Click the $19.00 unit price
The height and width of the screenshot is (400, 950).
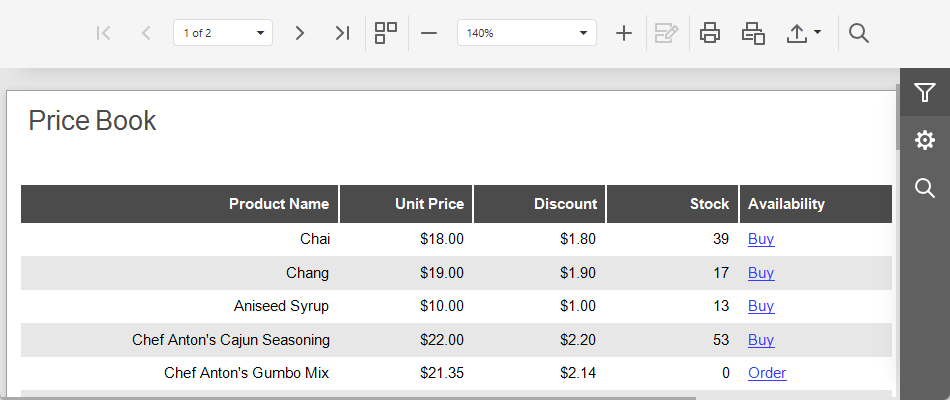tap(442, 273)
